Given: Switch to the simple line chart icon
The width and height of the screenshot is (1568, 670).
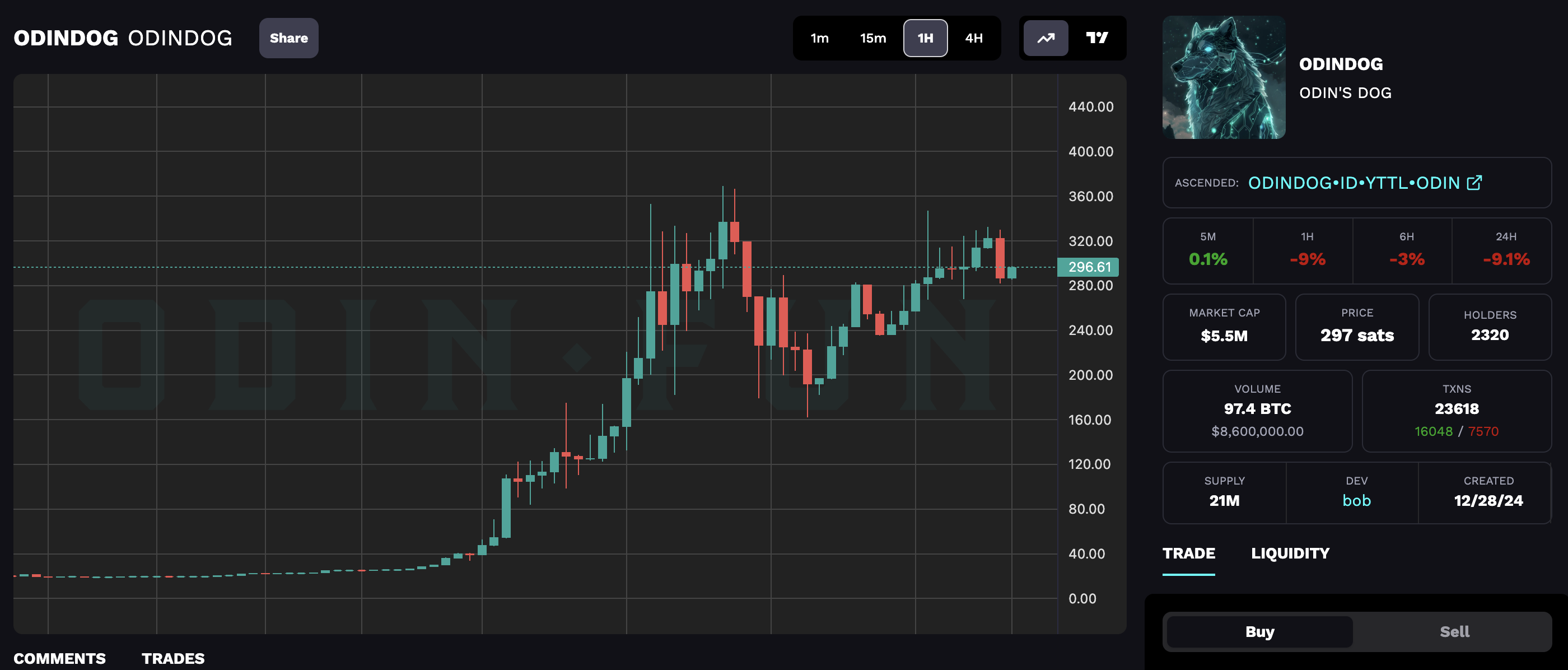Looking at the screenshot, I should [x=1045, y=38].
